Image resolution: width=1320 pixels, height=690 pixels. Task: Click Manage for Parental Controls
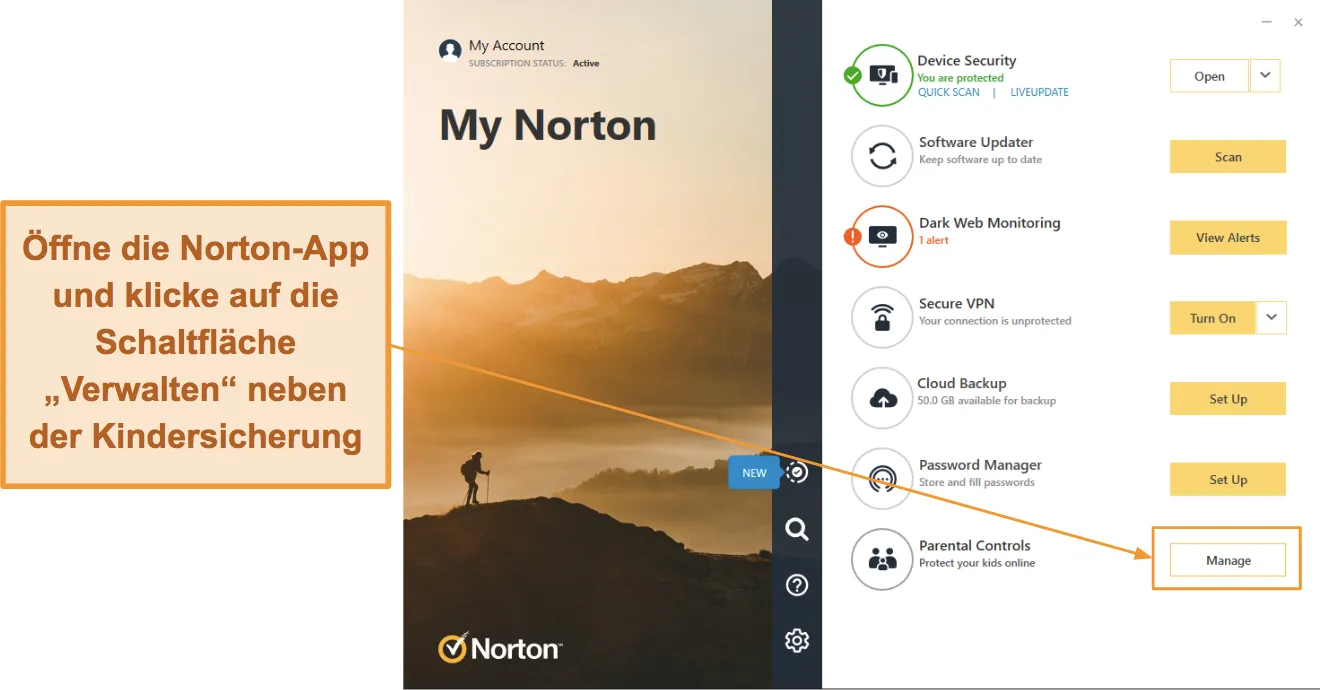1228,561
